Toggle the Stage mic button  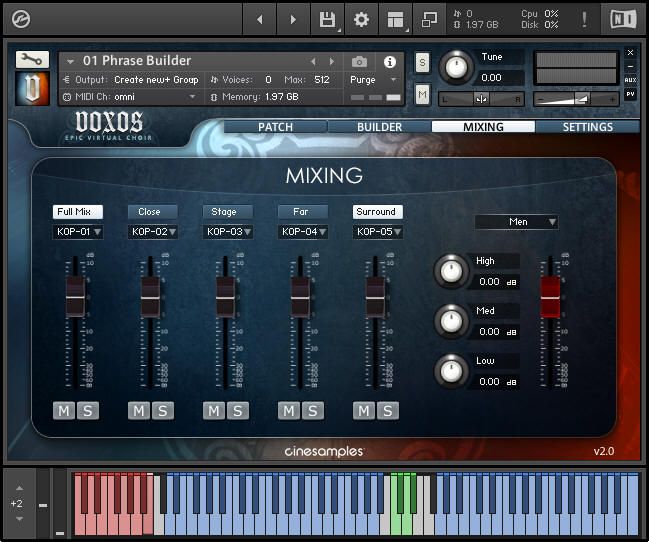point(228,212)
